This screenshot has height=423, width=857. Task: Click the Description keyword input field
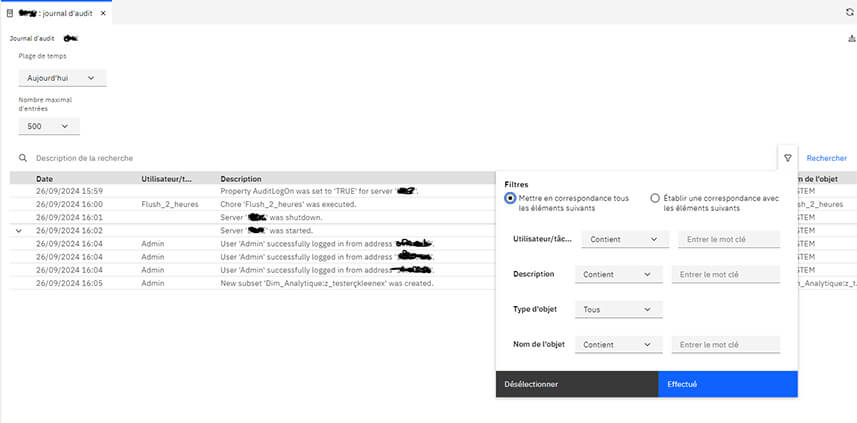(725, 274)
